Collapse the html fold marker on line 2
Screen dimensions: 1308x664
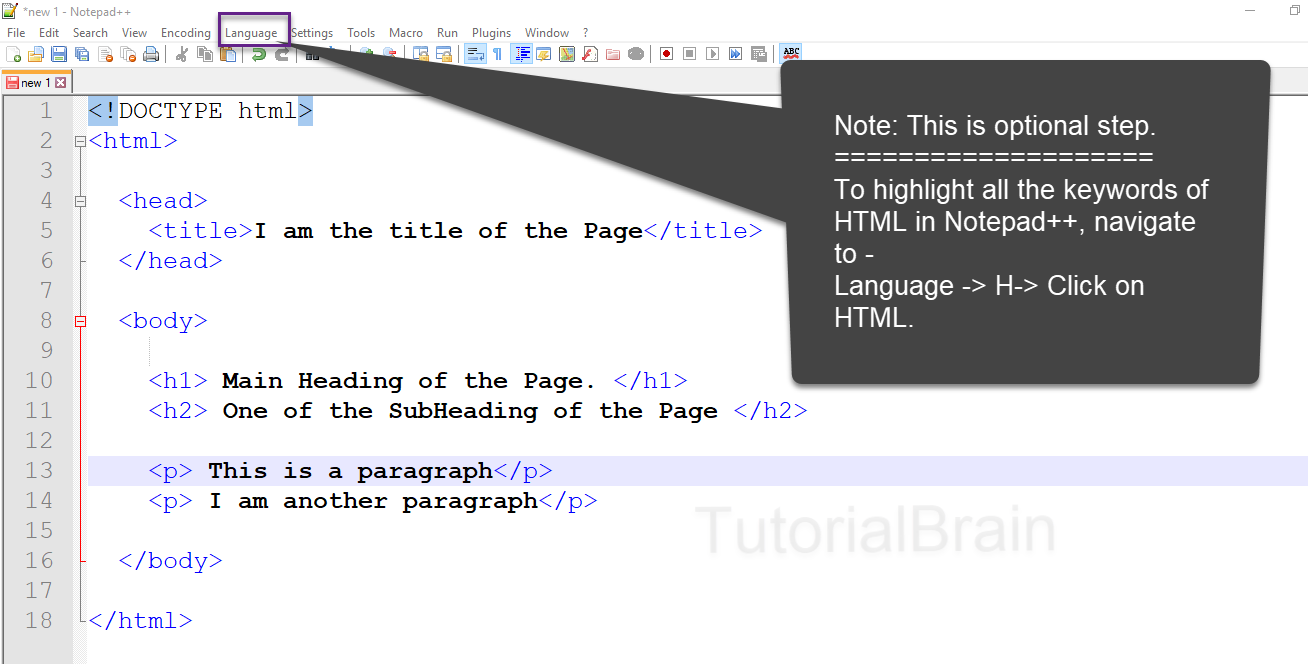[x=81, y=141]
